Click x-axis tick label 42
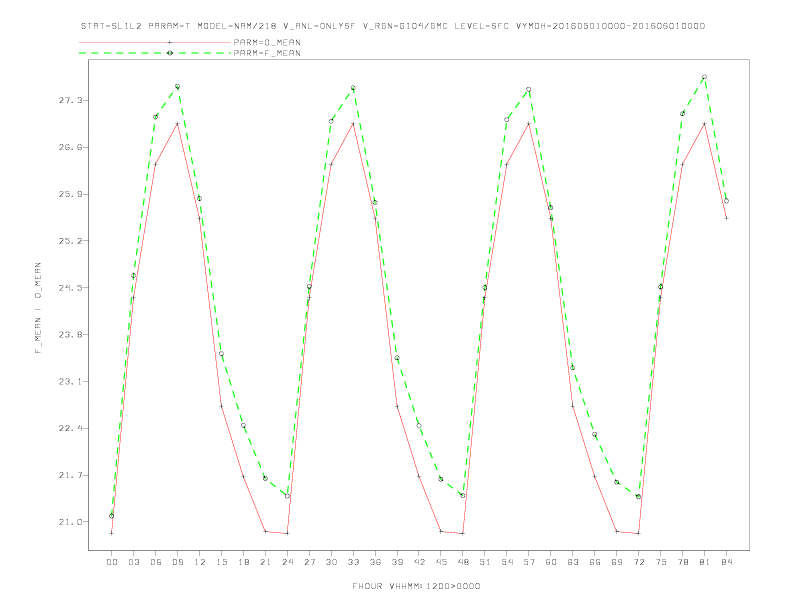 coord(419,562)
